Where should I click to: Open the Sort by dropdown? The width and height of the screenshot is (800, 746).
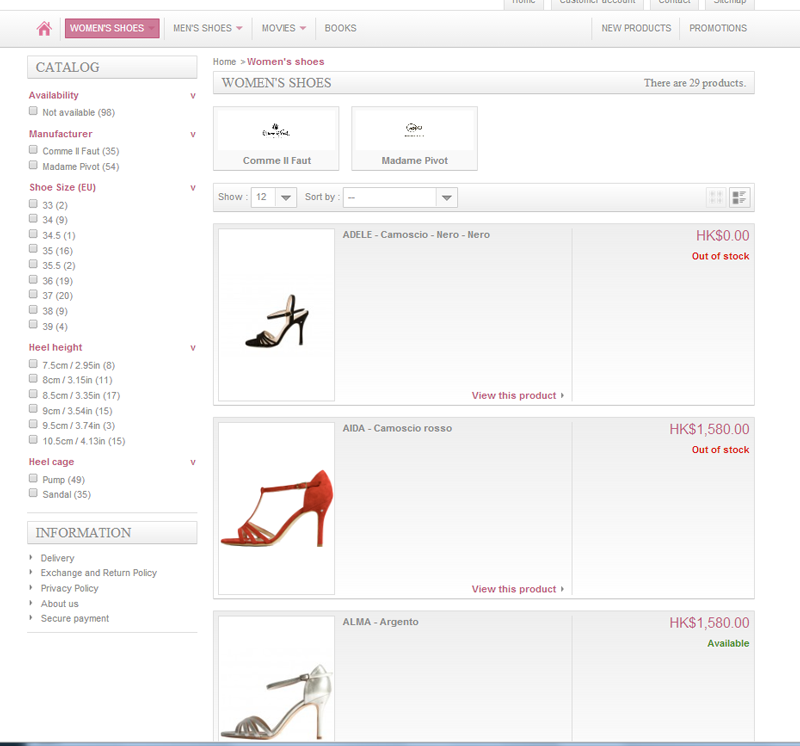click(x=400, y=197)
